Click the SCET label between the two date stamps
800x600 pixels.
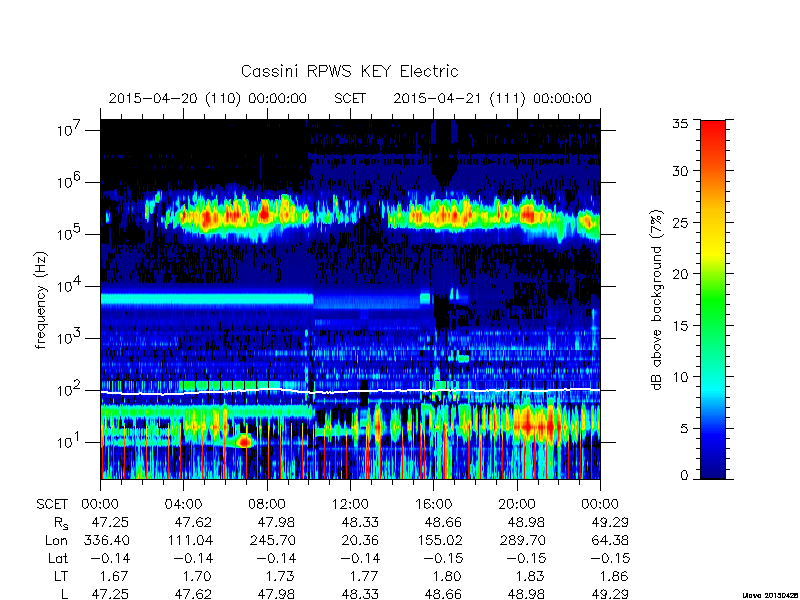(350, 98)
